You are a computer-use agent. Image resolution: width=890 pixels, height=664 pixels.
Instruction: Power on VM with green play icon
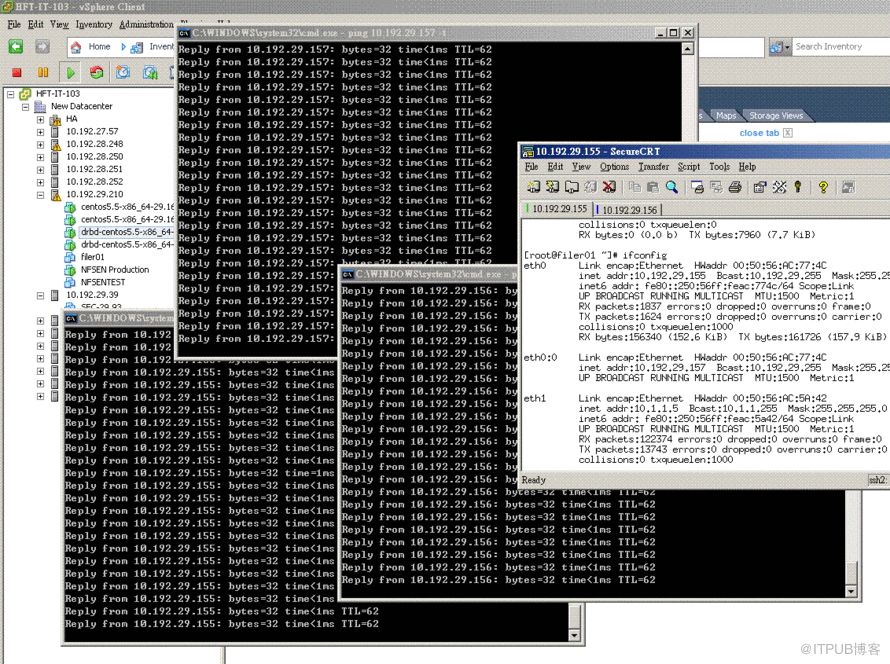70,73
